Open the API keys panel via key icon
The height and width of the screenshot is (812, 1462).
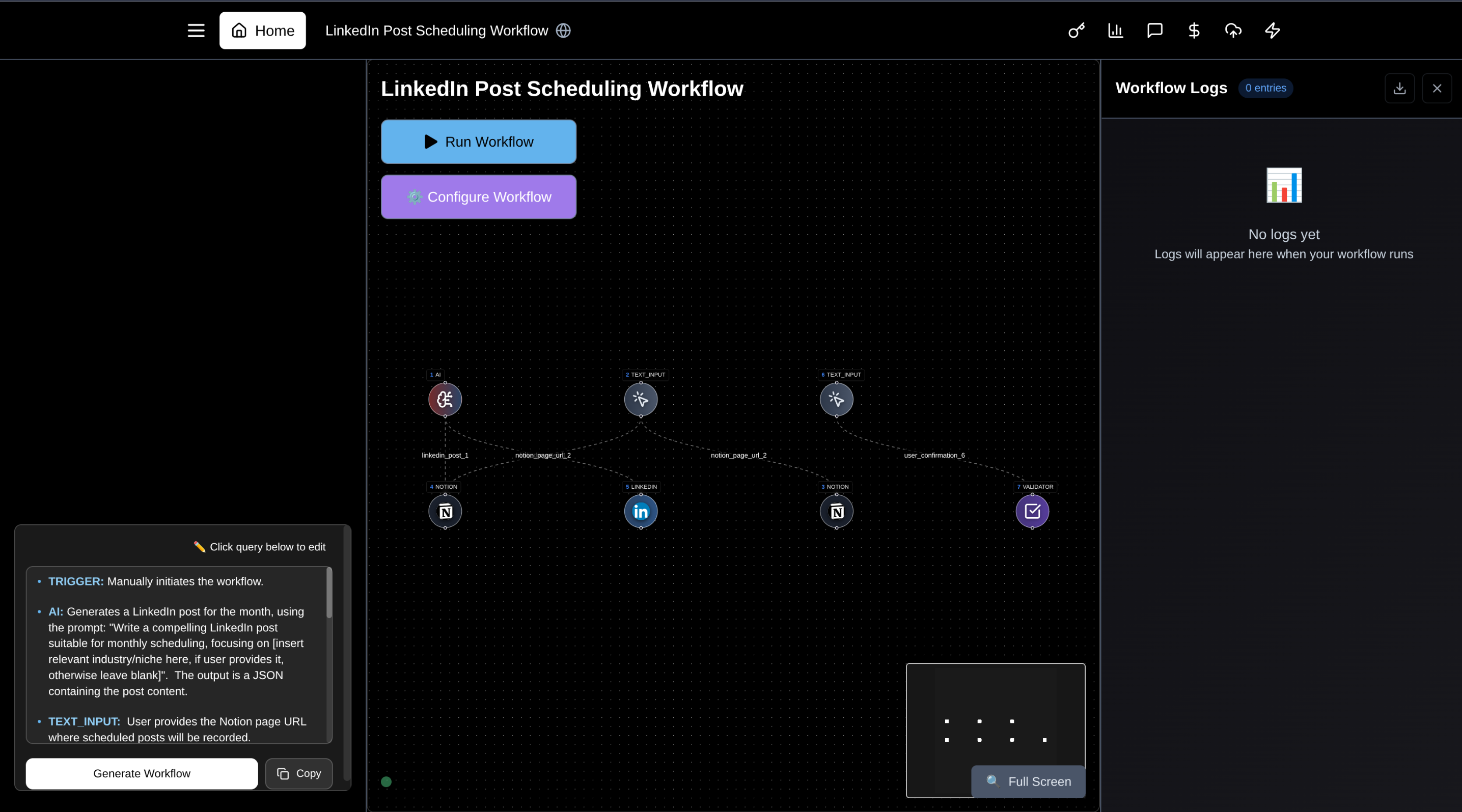click(1075, 31)
